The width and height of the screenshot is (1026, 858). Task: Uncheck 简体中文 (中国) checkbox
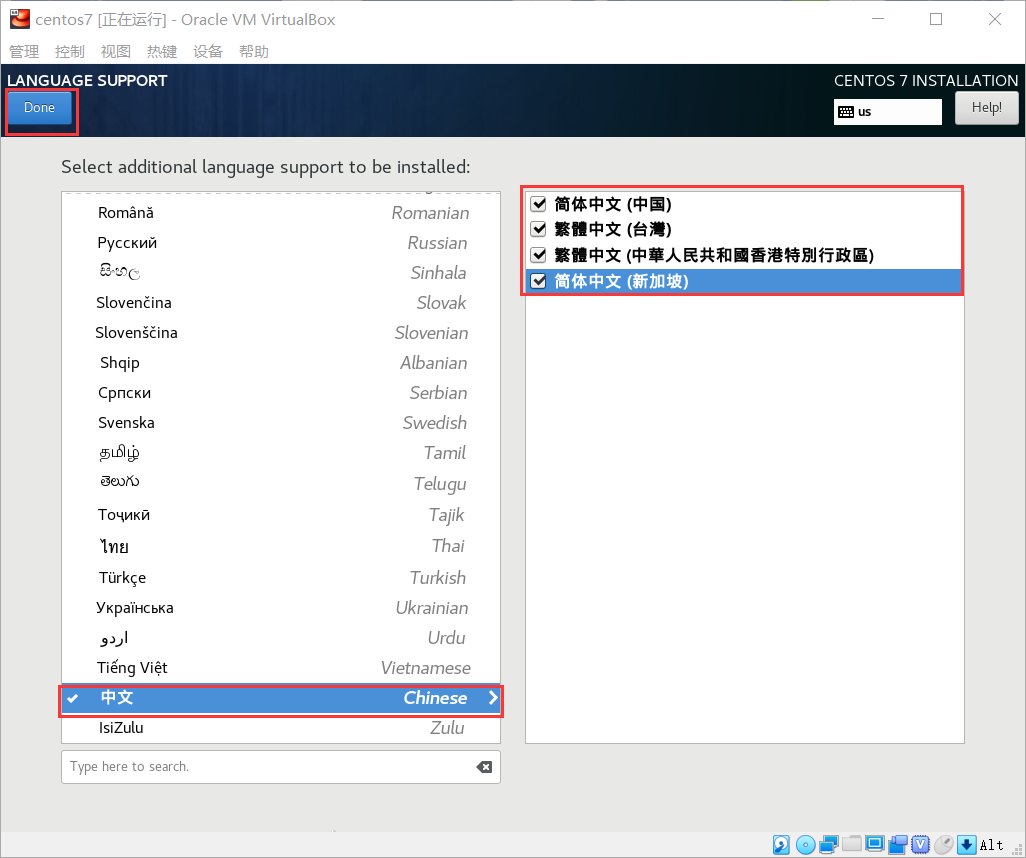(539, 204)
